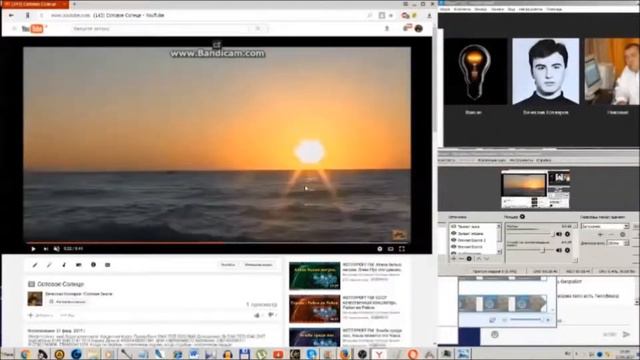Select the black-and-white portrait contact
Screen dimensions: 640x360
pyautogui.click(x=546, y=71)
